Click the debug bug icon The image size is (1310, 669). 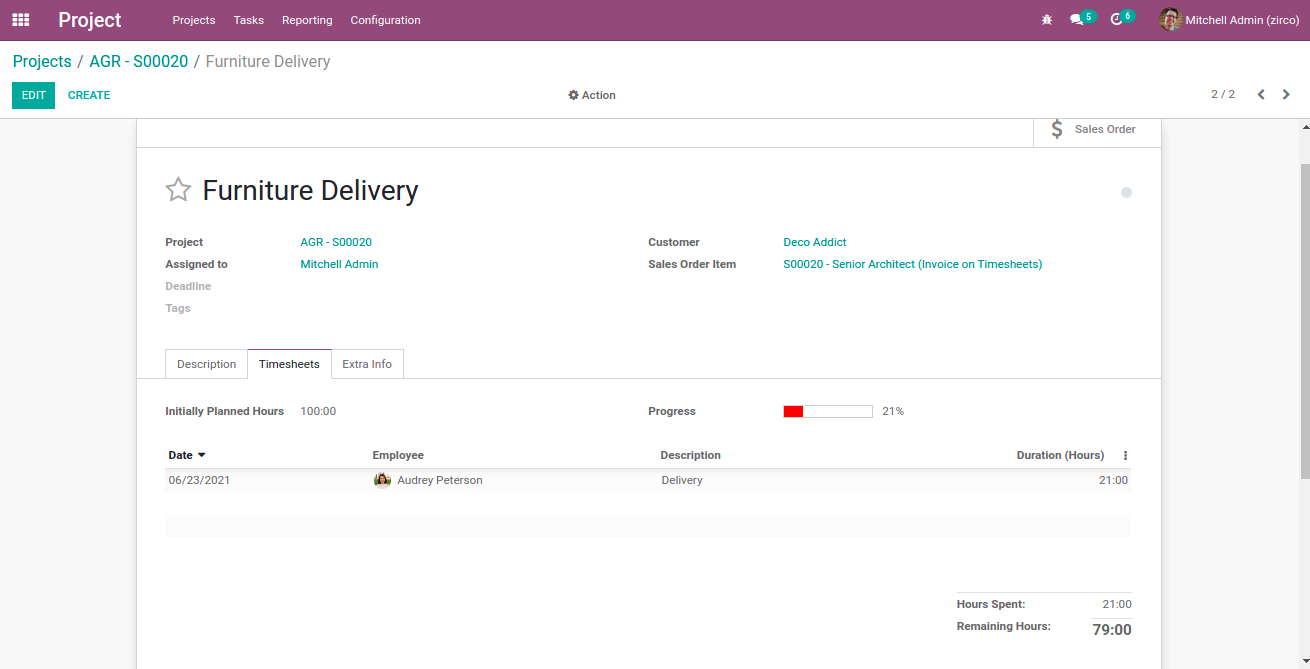click(1047, 20)
